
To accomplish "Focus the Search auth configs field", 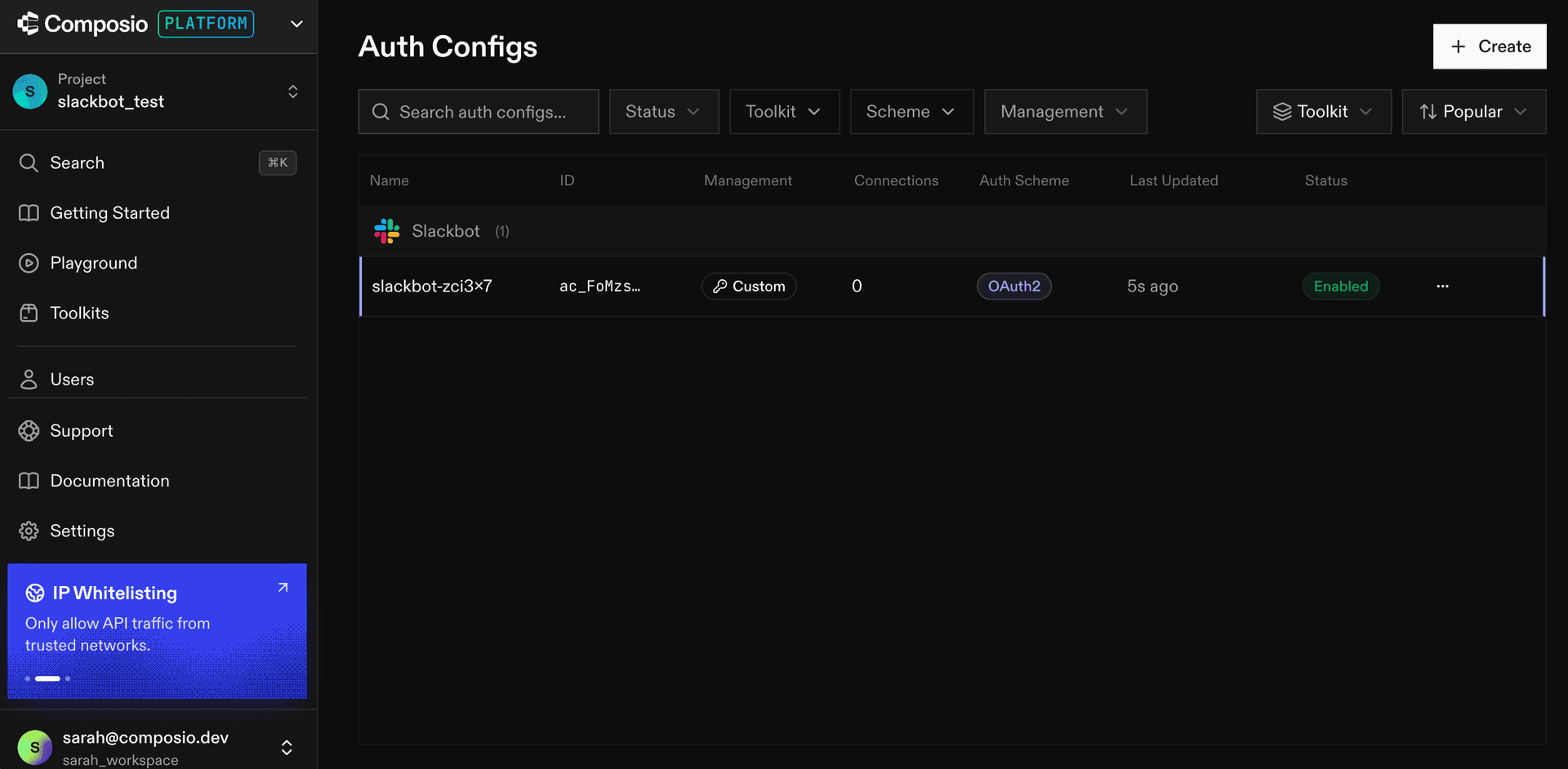I will coord(479,112).
